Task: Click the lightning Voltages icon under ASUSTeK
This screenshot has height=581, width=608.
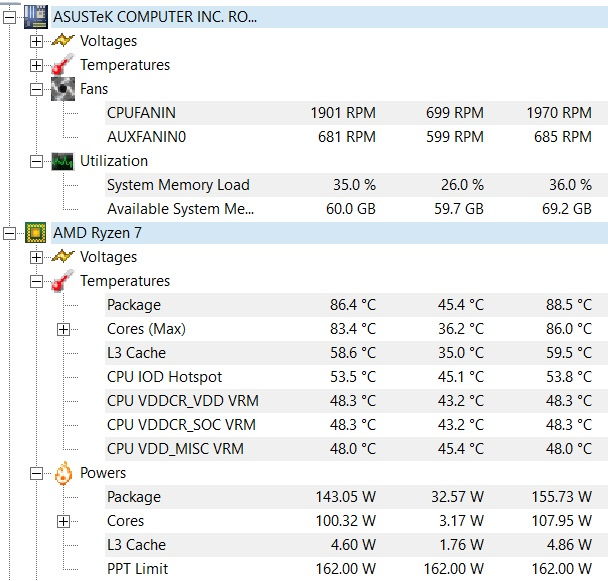Action: (63, 41)
